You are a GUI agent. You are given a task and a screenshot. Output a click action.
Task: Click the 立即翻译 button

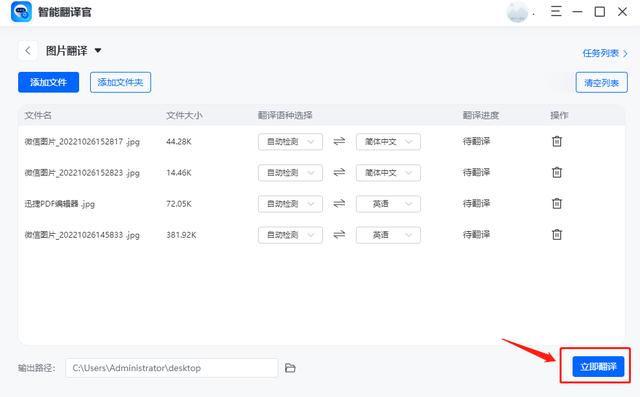tap(598, 366)
